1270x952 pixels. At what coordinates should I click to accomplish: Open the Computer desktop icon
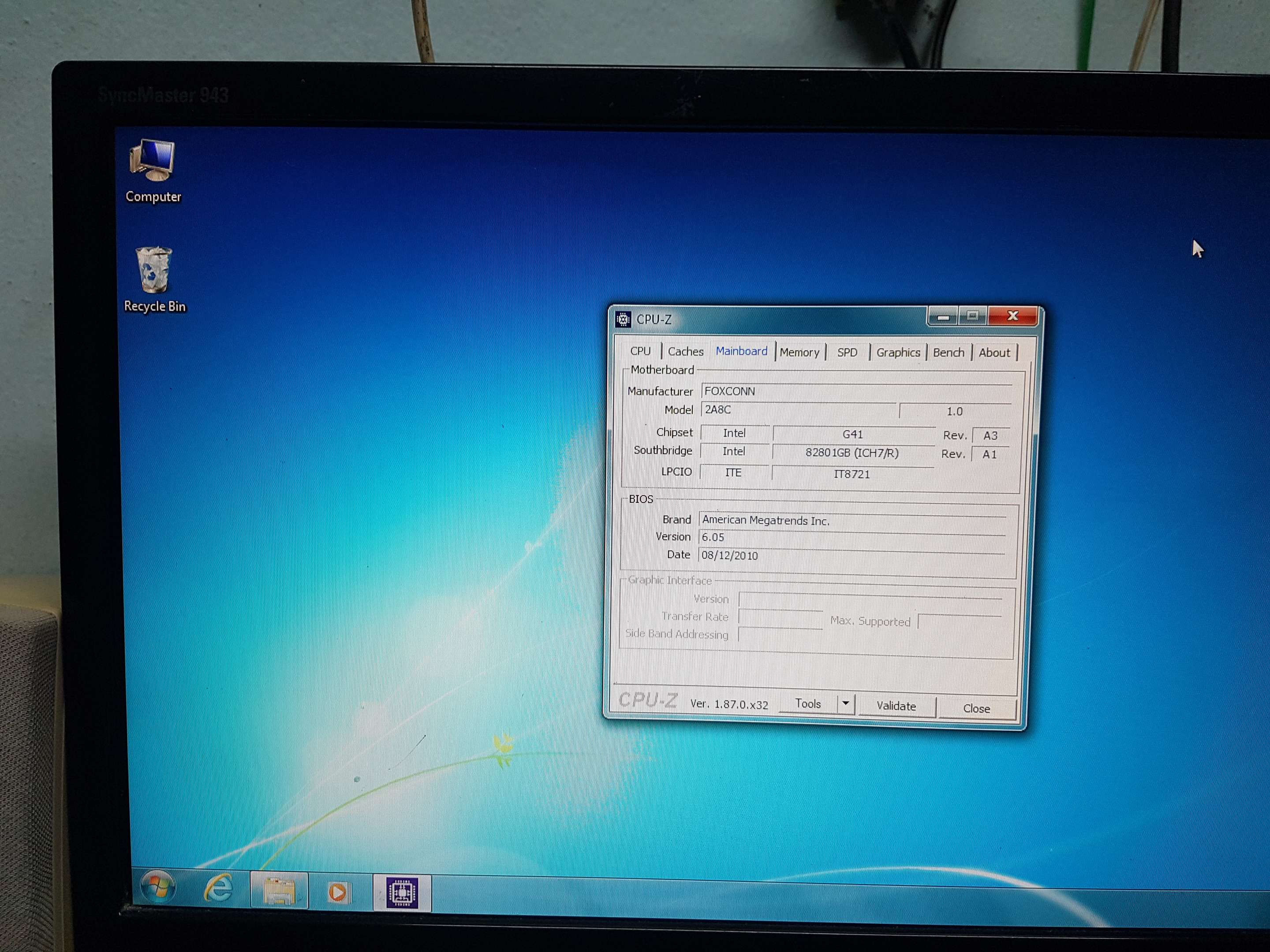pyautogui.click(x=153, y=171)
